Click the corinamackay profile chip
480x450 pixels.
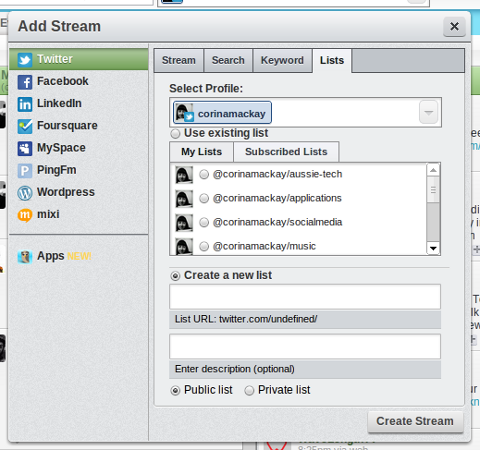click(222, 113)
